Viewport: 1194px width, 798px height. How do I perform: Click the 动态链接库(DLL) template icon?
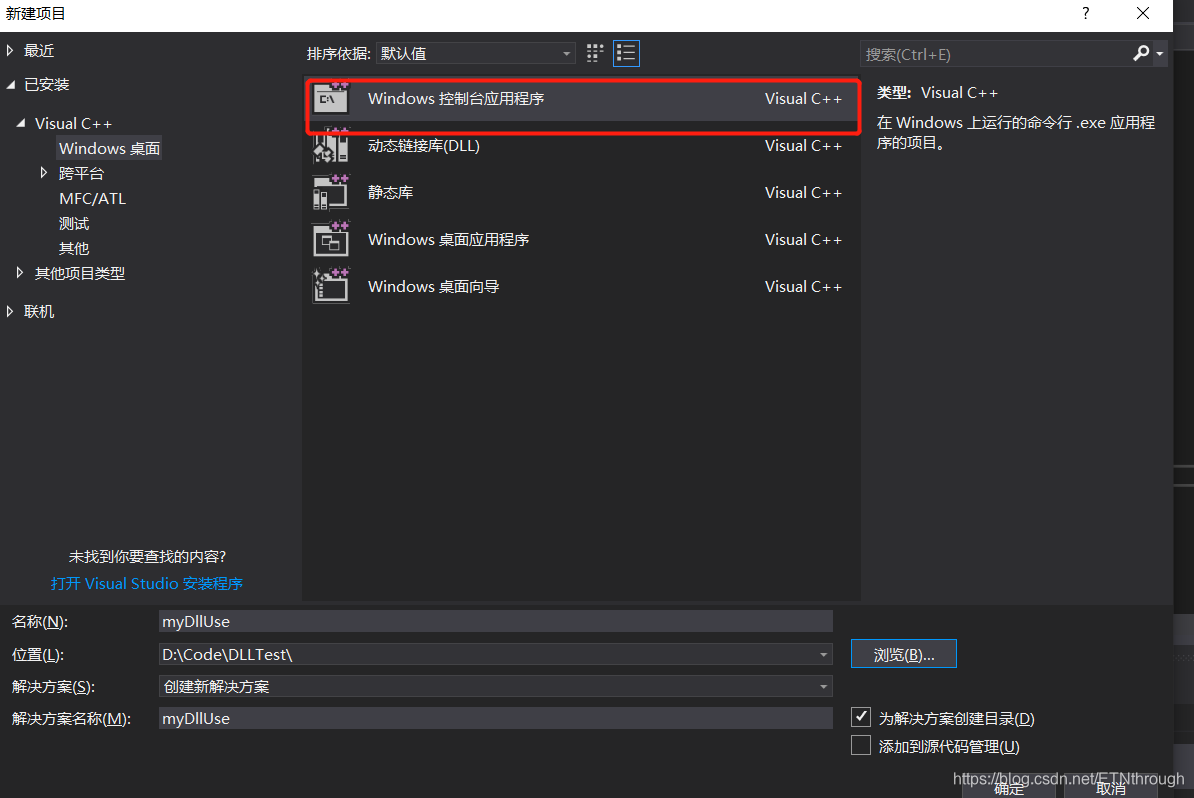(x=331, y=145)
